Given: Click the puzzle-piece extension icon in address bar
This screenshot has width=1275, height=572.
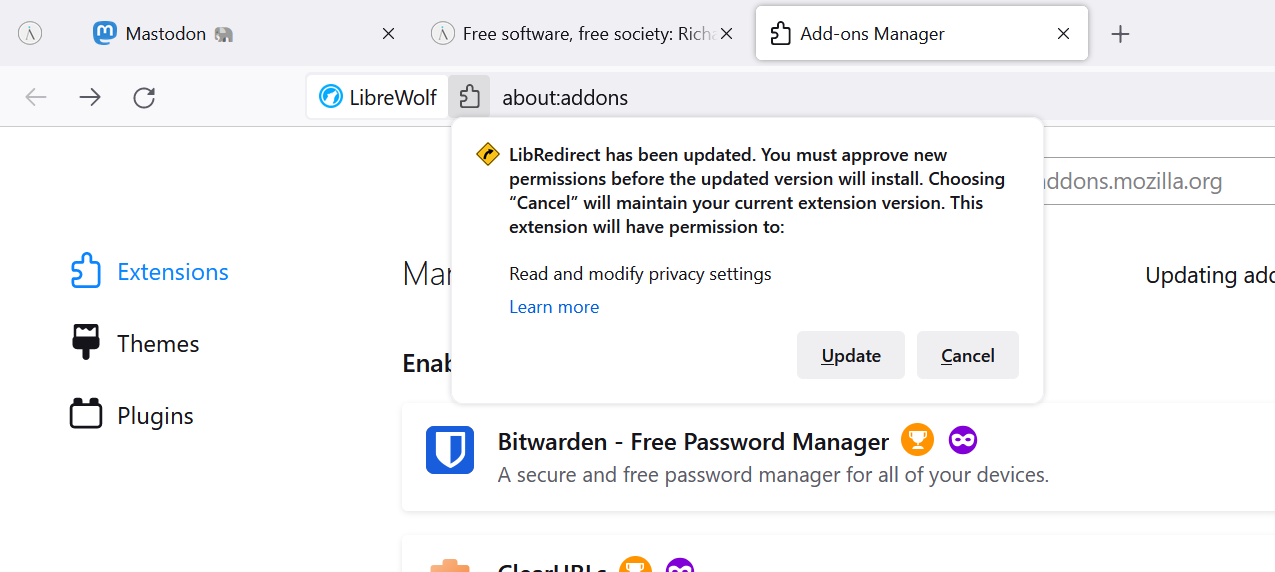Looking at the screenshot, I should pos(469,97).
